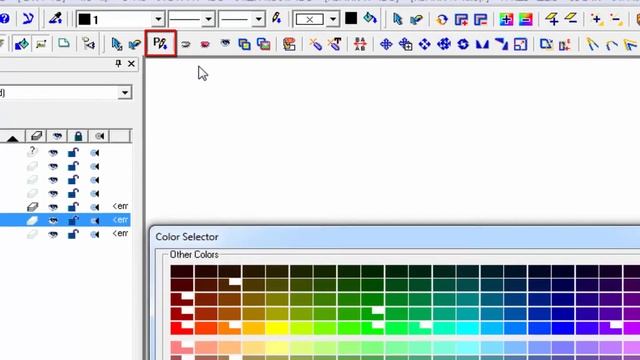This screenshot has width=640, height=360.
Task: Open the first line style dropdown
Action: [208, 19]
